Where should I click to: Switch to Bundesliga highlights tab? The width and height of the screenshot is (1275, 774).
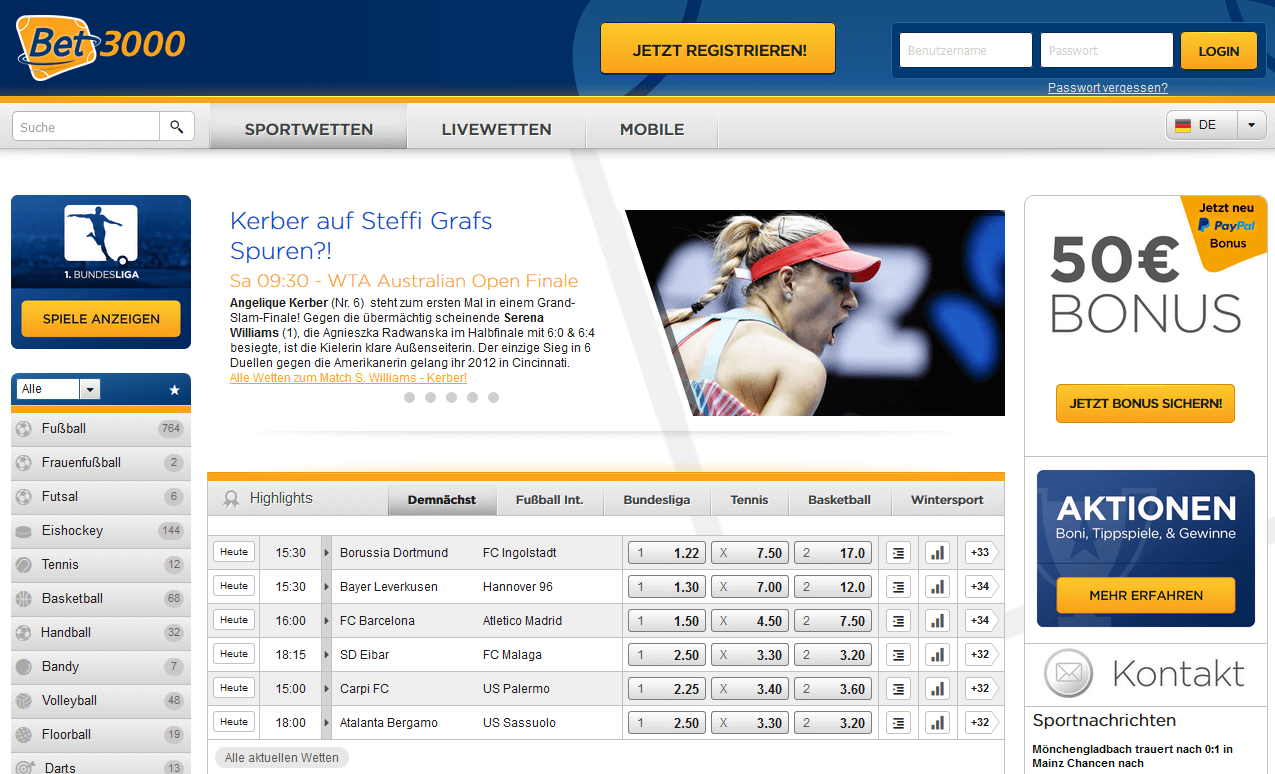pos(656,500)
